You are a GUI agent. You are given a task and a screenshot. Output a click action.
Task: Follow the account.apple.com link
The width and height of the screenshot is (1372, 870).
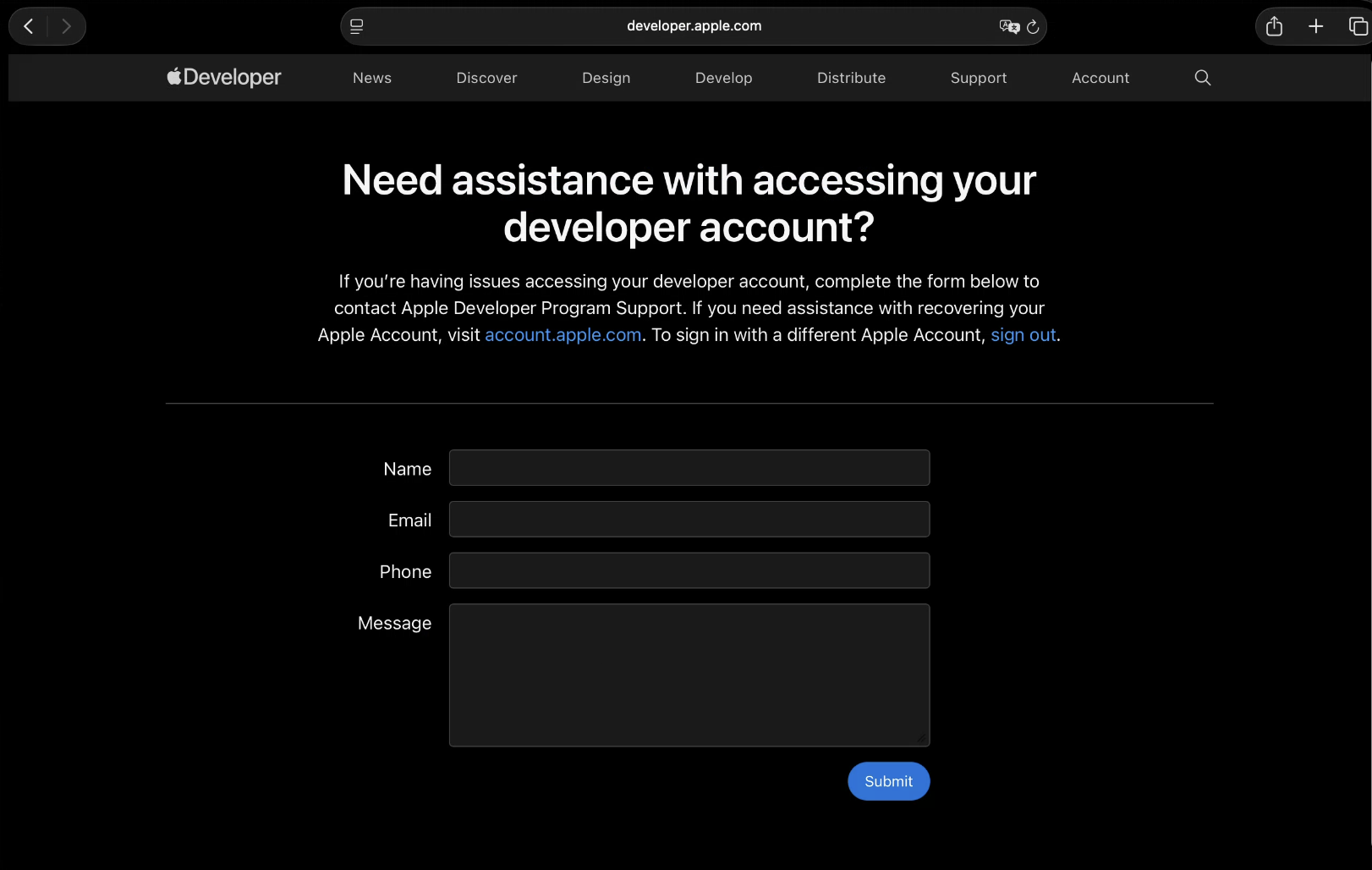pos(563,335)
